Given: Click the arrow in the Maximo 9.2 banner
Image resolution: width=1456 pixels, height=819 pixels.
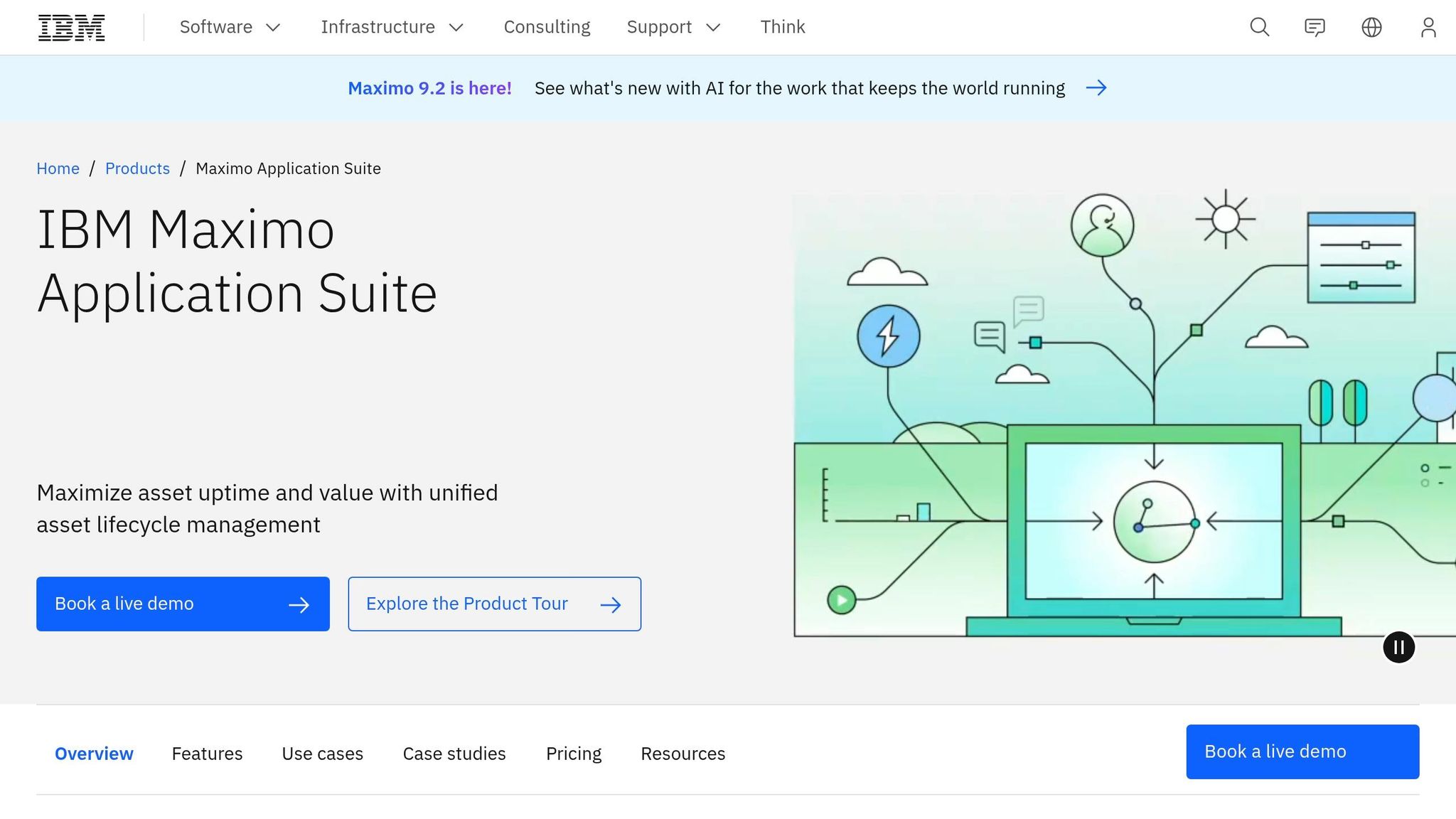Looking at the screenshot, I should tap(1096, 88).
